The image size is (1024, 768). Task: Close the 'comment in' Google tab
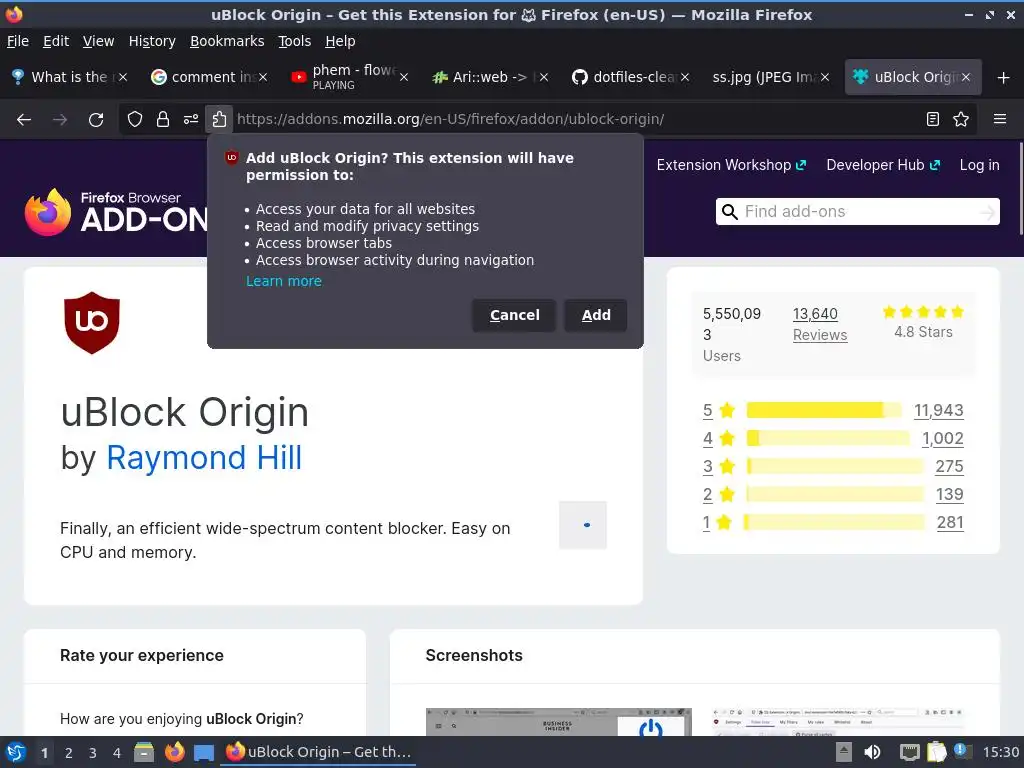coord(263,77)
